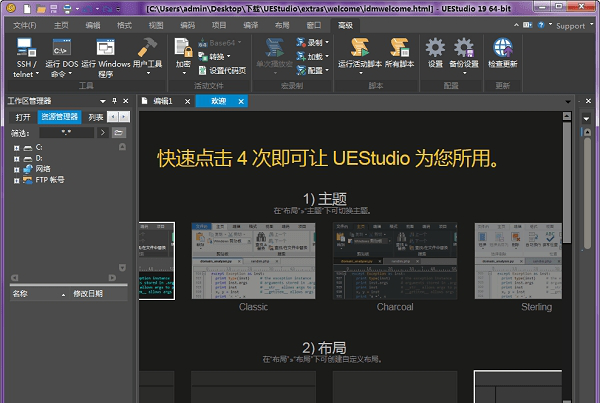Close the Welcome (欢迎) tab
Screen dimensions: 600x419
(241, 101)
